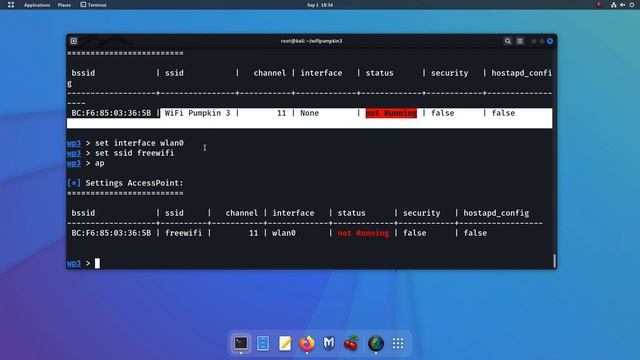
Task: Click the 'wp3' prompt before set ssid
Action: 74,153
